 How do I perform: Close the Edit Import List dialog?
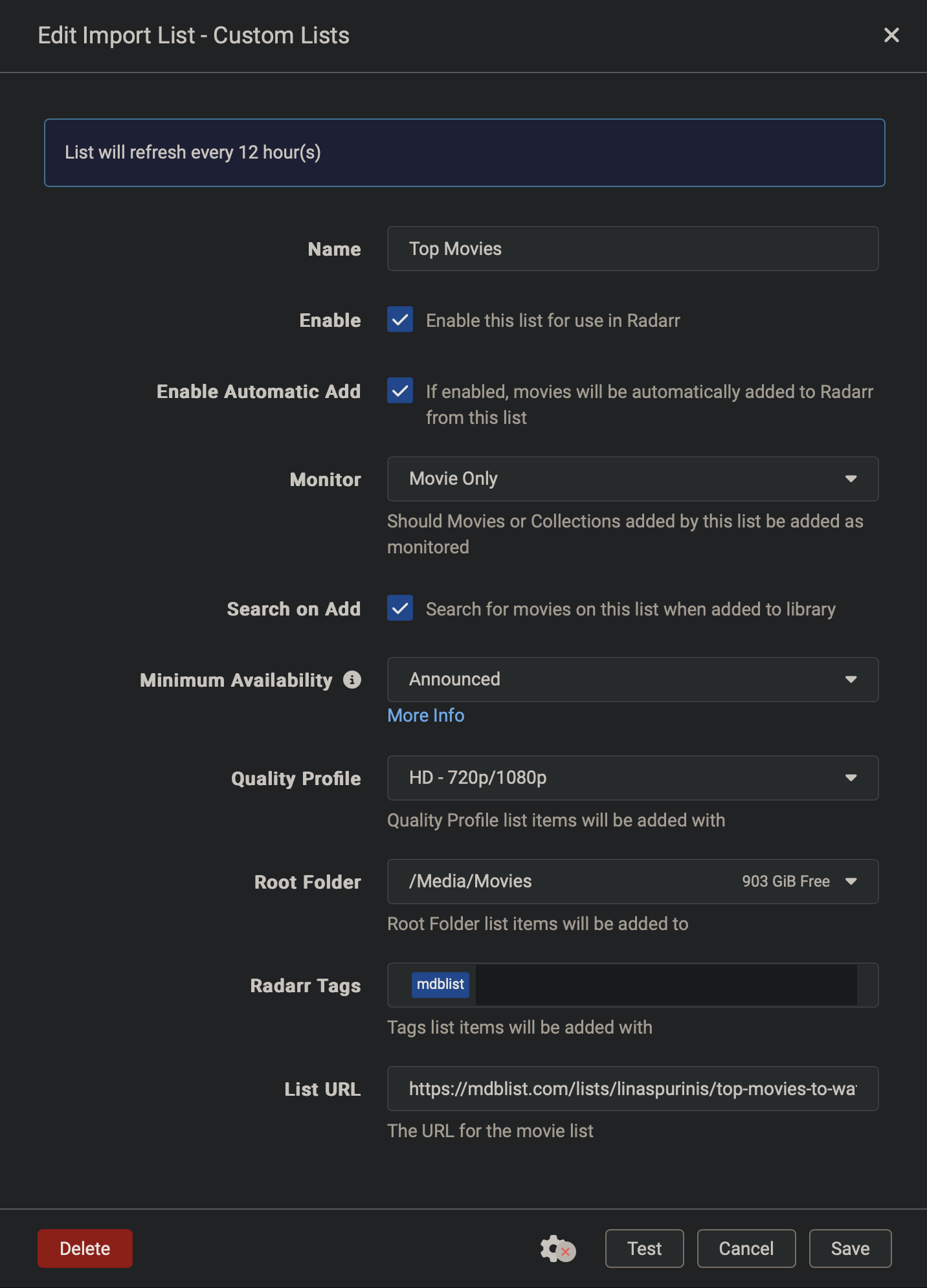[891, 36]
